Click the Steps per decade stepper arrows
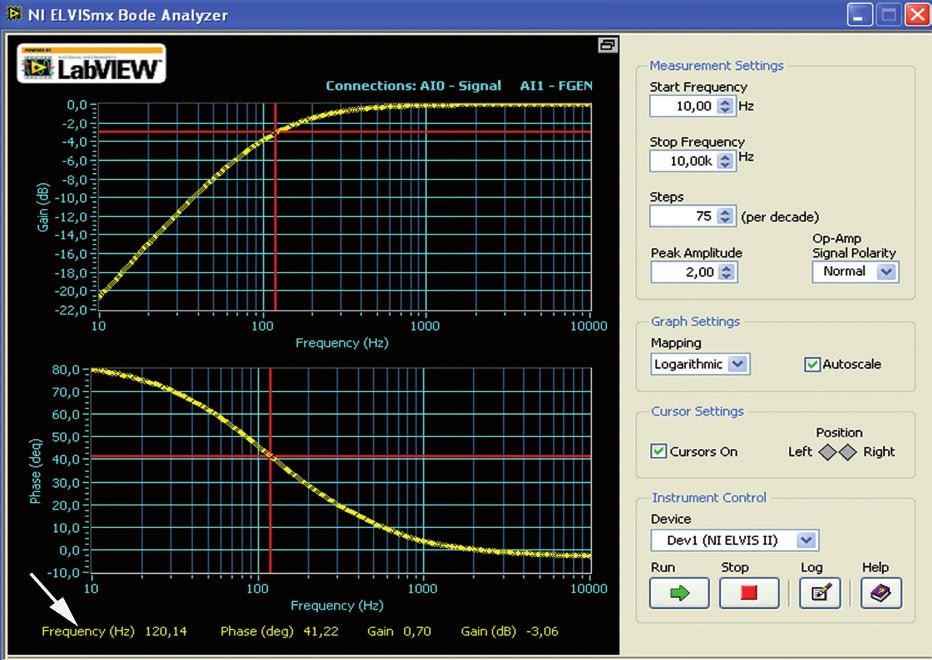Image resolution: width=932 pixels, height=660 pixels. click(x=725, y=216)
